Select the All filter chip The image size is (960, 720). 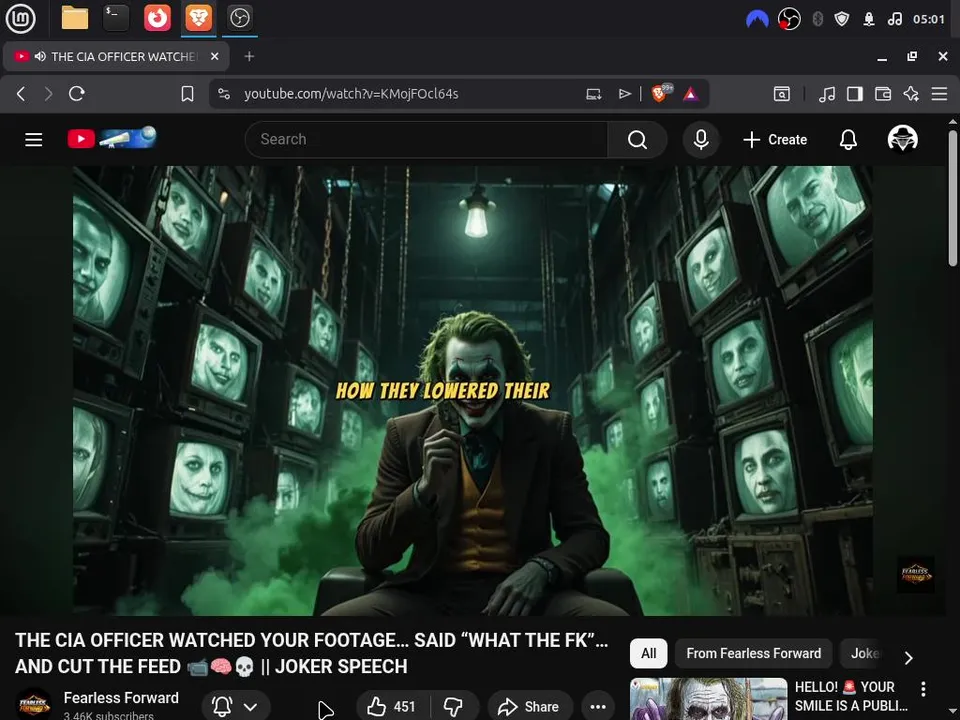[648, 653]
